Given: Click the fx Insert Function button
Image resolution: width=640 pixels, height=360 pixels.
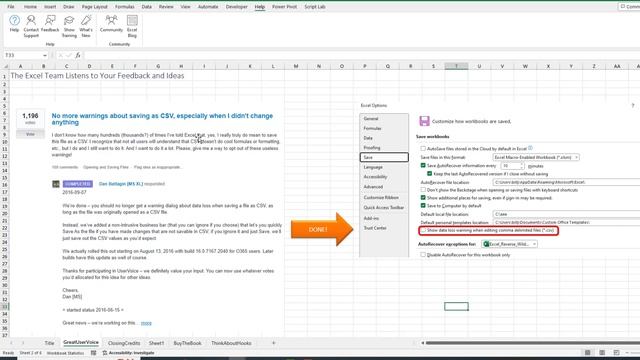Looking at the screenshot, I should 78,55.
